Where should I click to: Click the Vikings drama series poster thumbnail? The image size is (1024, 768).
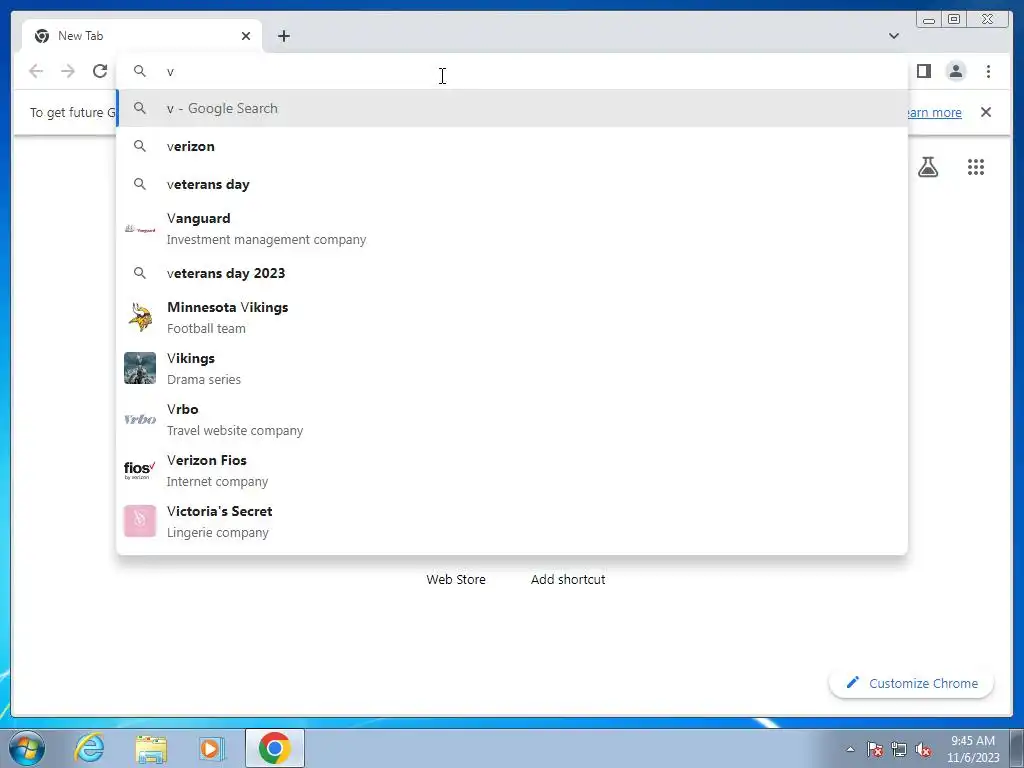tap(140, 368)
